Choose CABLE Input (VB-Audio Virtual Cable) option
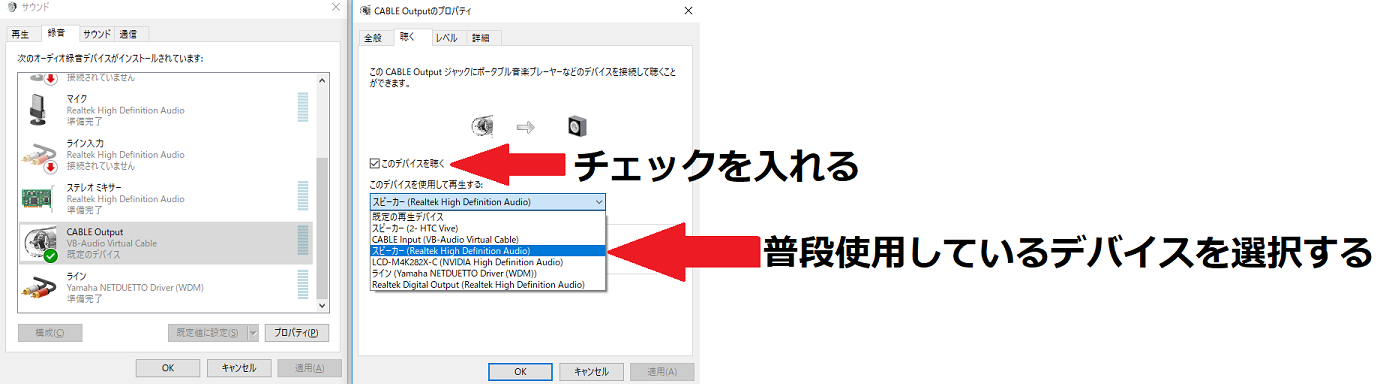1380x384 pixels. click(488, 239)
